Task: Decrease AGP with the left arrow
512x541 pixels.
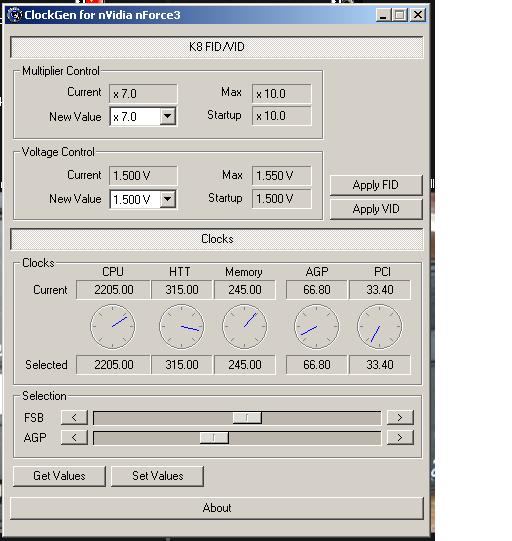Action: point(74,437)
